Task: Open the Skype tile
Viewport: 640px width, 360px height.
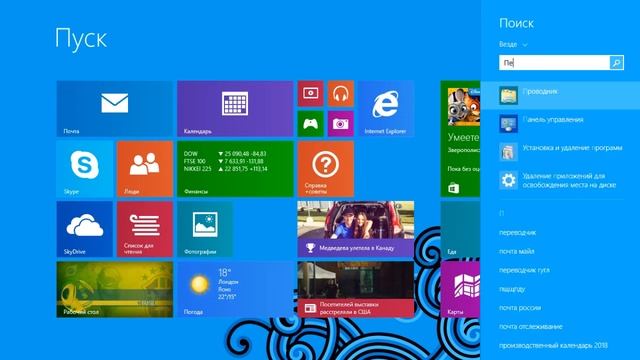Action: pos(84,169)
